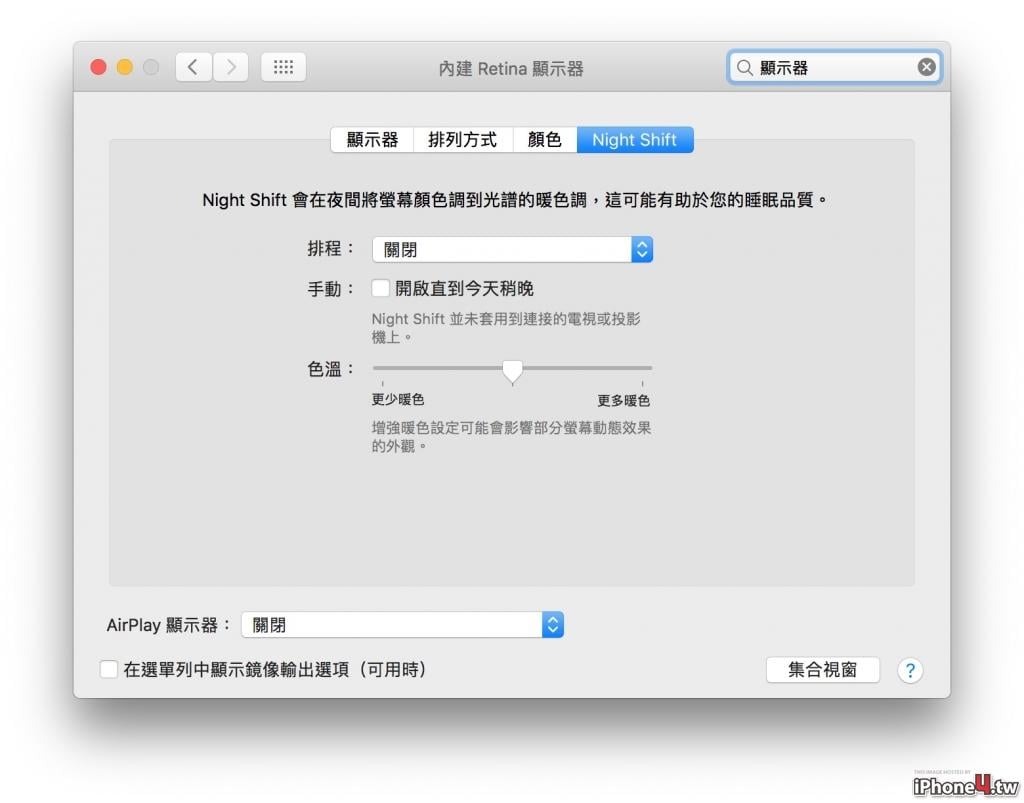Switch to the 排列方式 tab
This screenshot has height=803, width=1024.
(x=463, y=140)
